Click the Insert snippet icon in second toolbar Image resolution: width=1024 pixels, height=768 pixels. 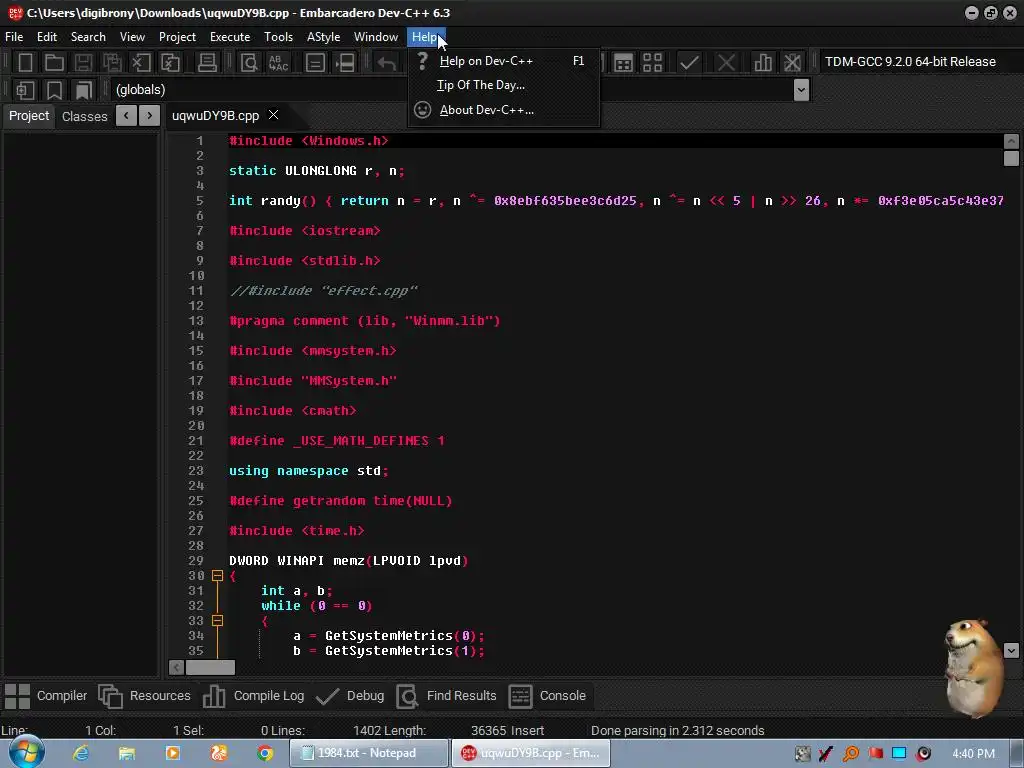25,89
